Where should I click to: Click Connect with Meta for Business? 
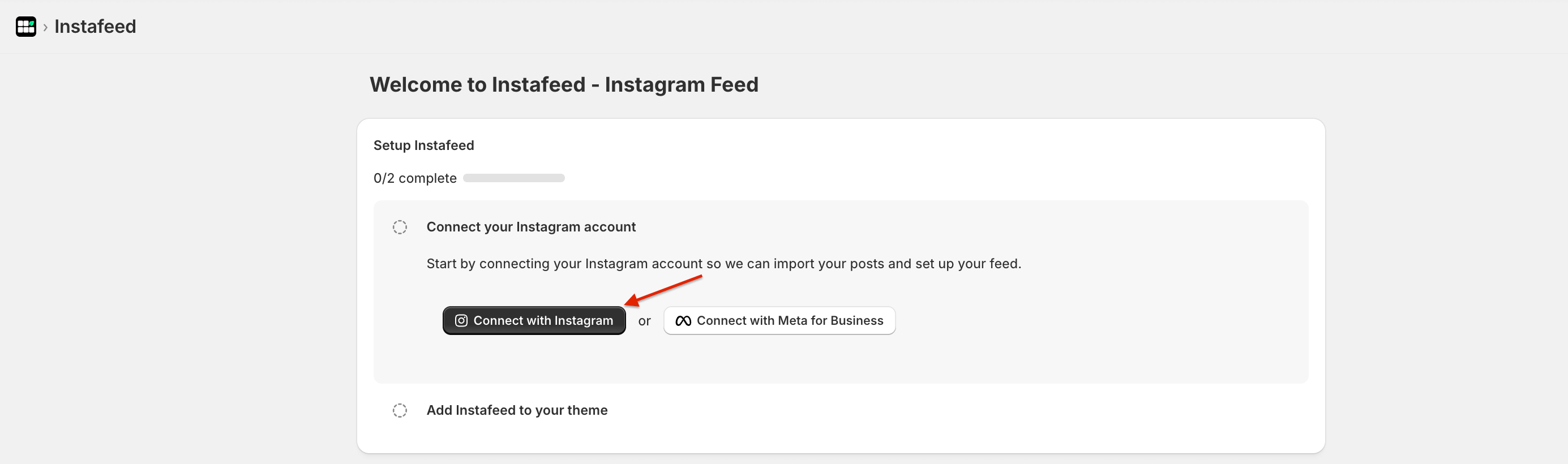pyautogui.click(x=779, y=320)
